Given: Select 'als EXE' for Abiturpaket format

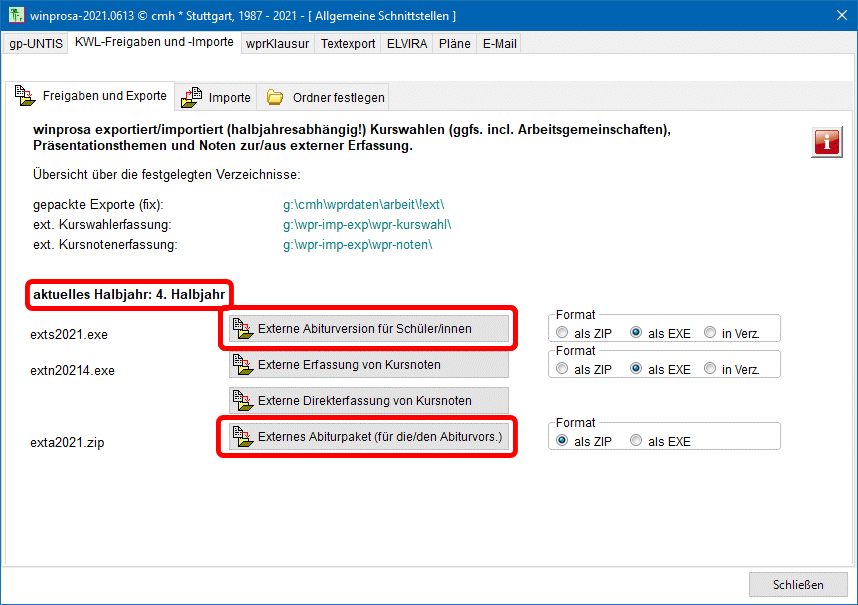Looking at the screenshot, I should (636, 441).
